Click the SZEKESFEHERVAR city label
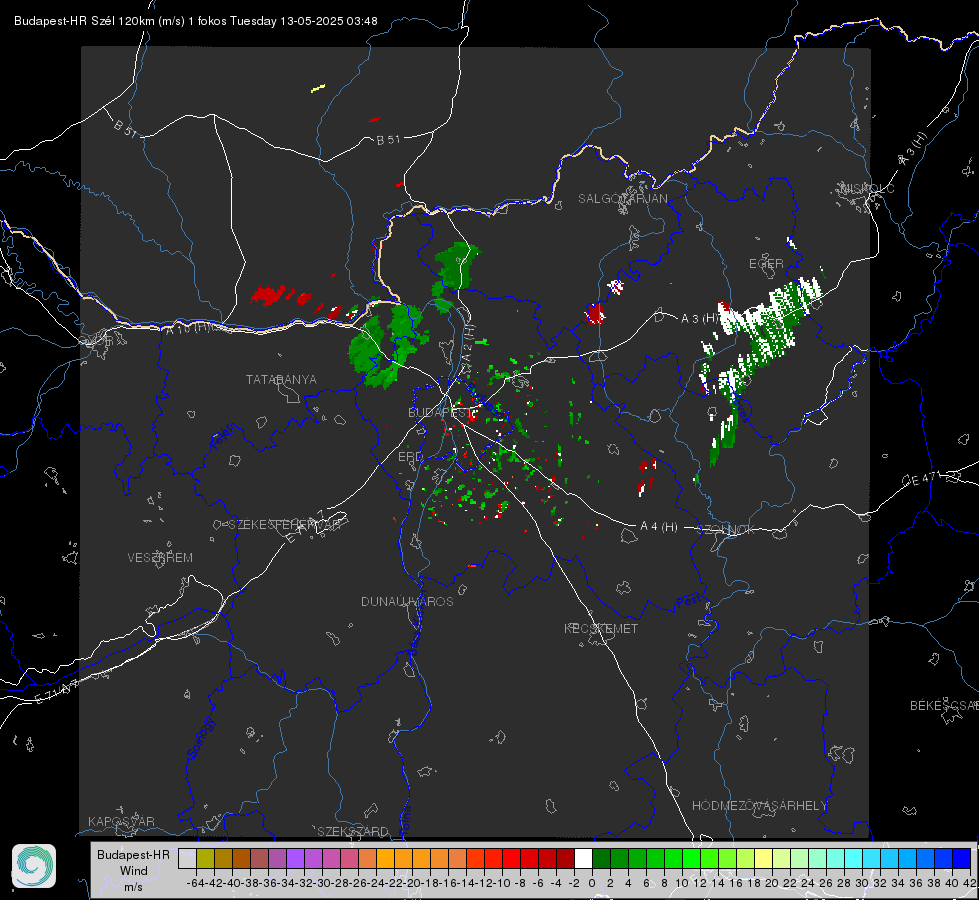Image resolution: width=979 pixels, height=900 pixels. [285, 525]
